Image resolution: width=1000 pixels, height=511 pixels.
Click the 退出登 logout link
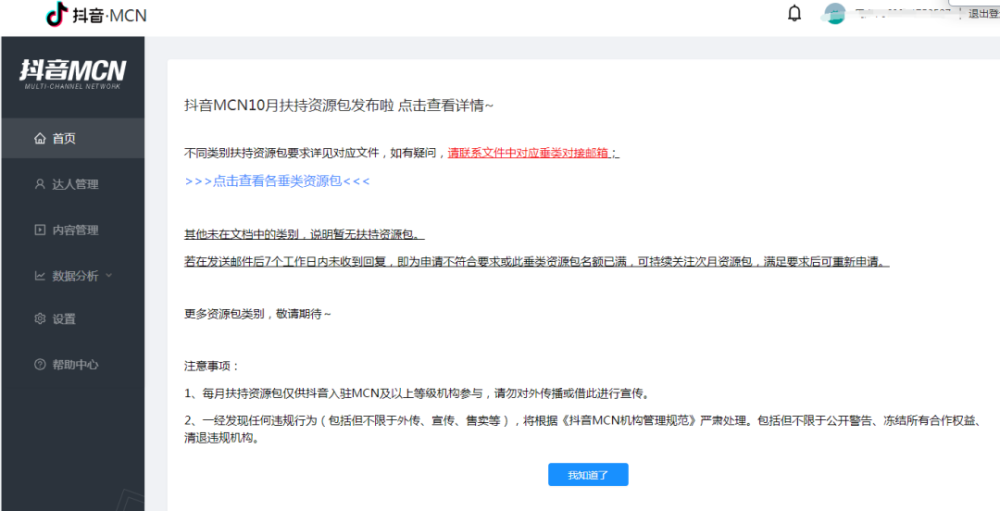(983, 13)
